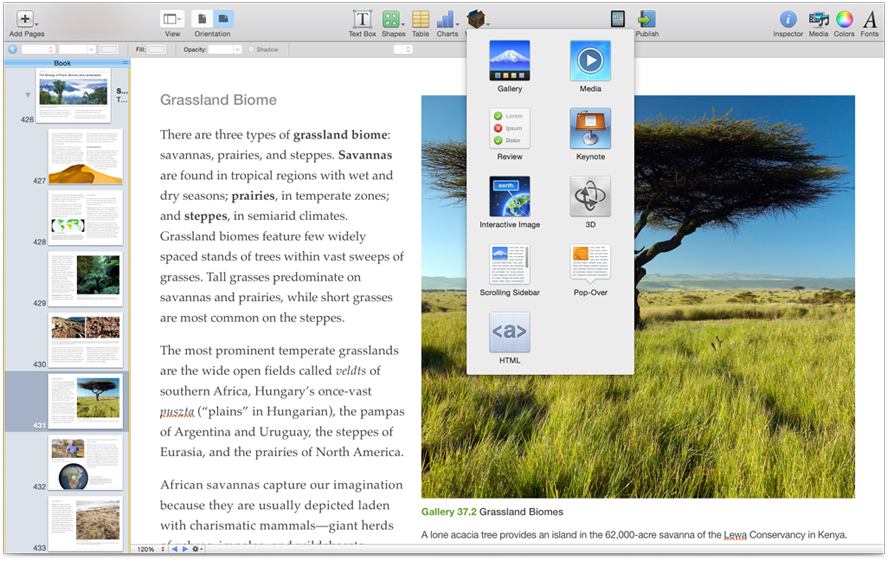Insert a 3D widget
Image resolution: width=888 pixels, height=562 pixels.
[x=590, y=198]
